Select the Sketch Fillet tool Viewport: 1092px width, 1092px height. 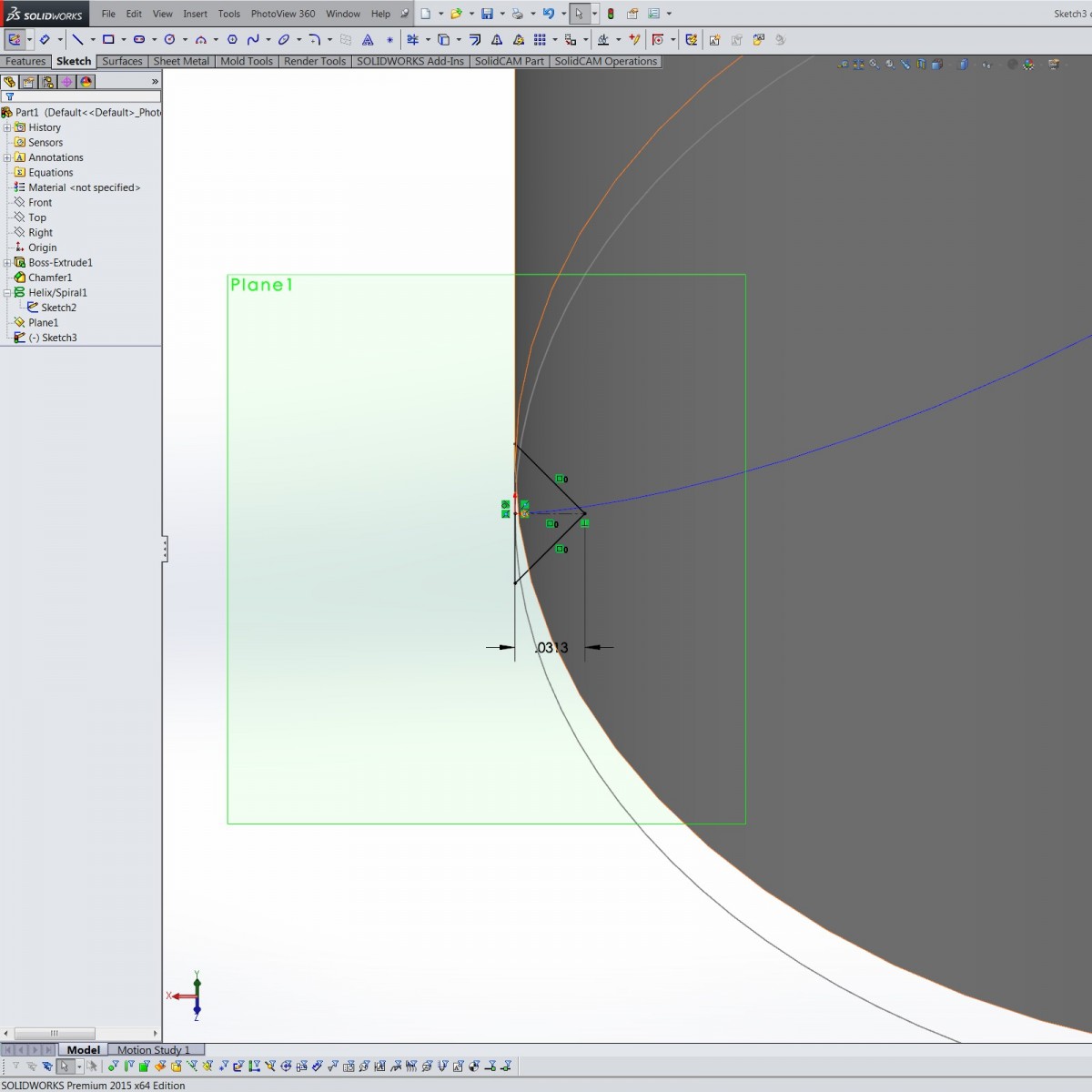click(x=314, y=39)
